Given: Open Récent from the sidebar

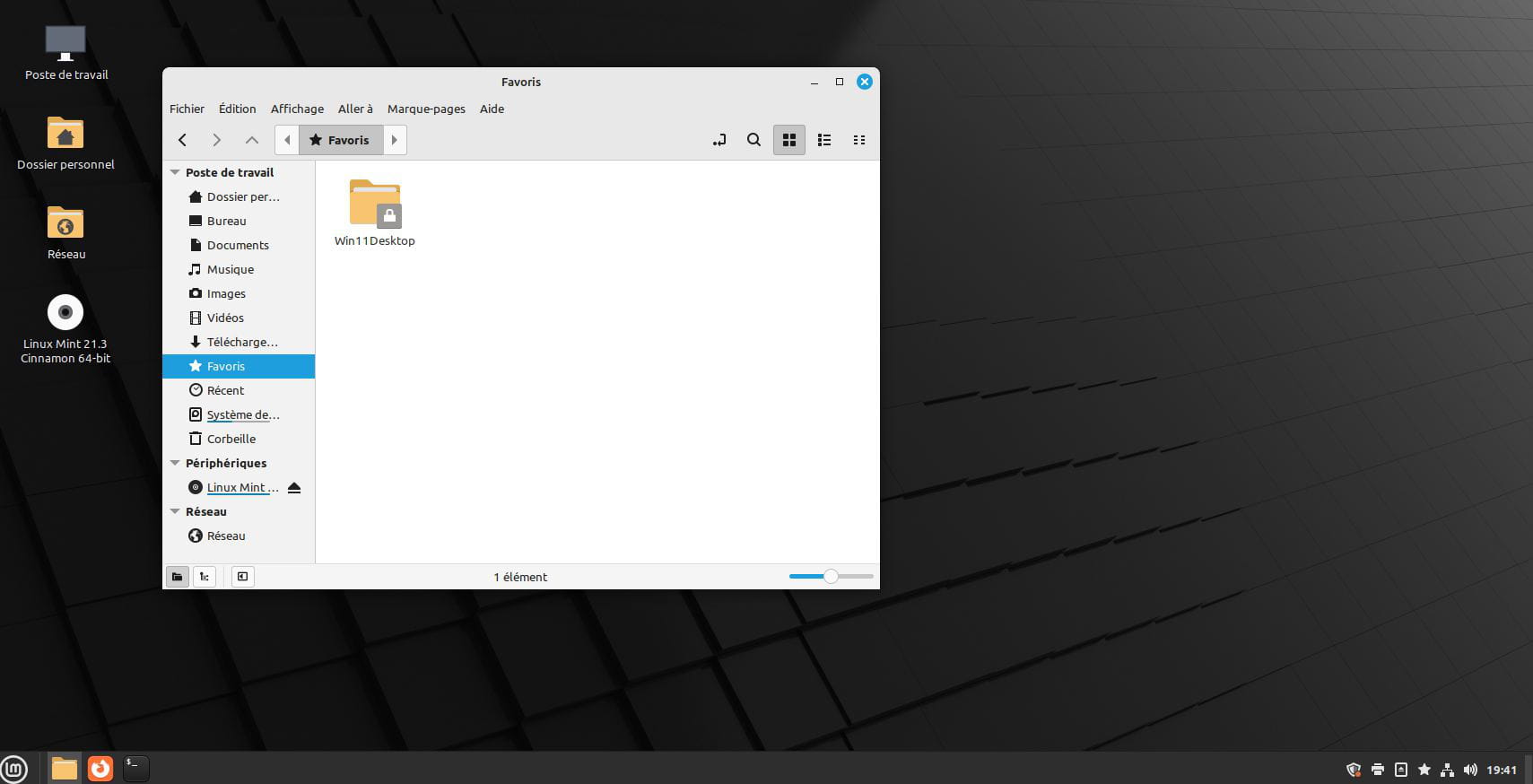Looking at the screenshot, I should 239,390.
